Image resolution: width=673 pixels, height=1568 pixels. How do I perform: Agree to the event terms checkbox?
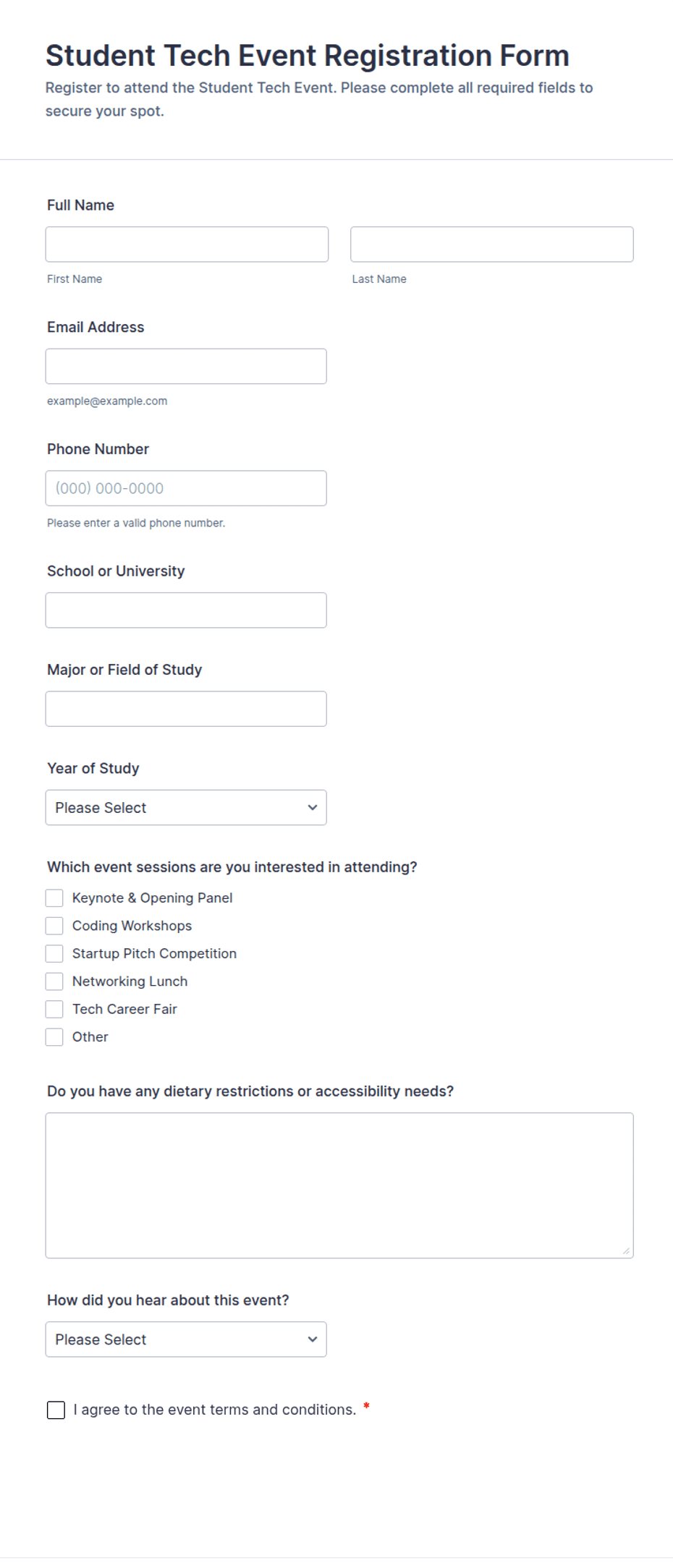(56, 1410)
